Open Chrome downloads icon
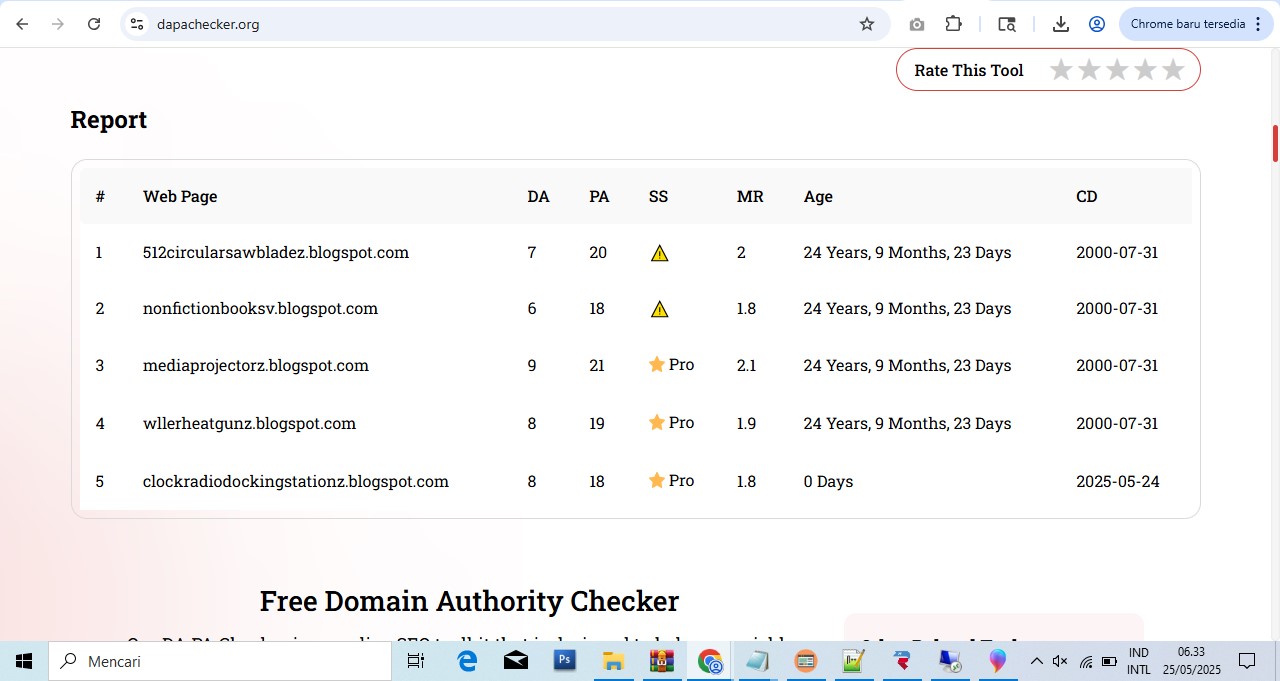This screenshot has height=681, width=1280. (1061, 24)
